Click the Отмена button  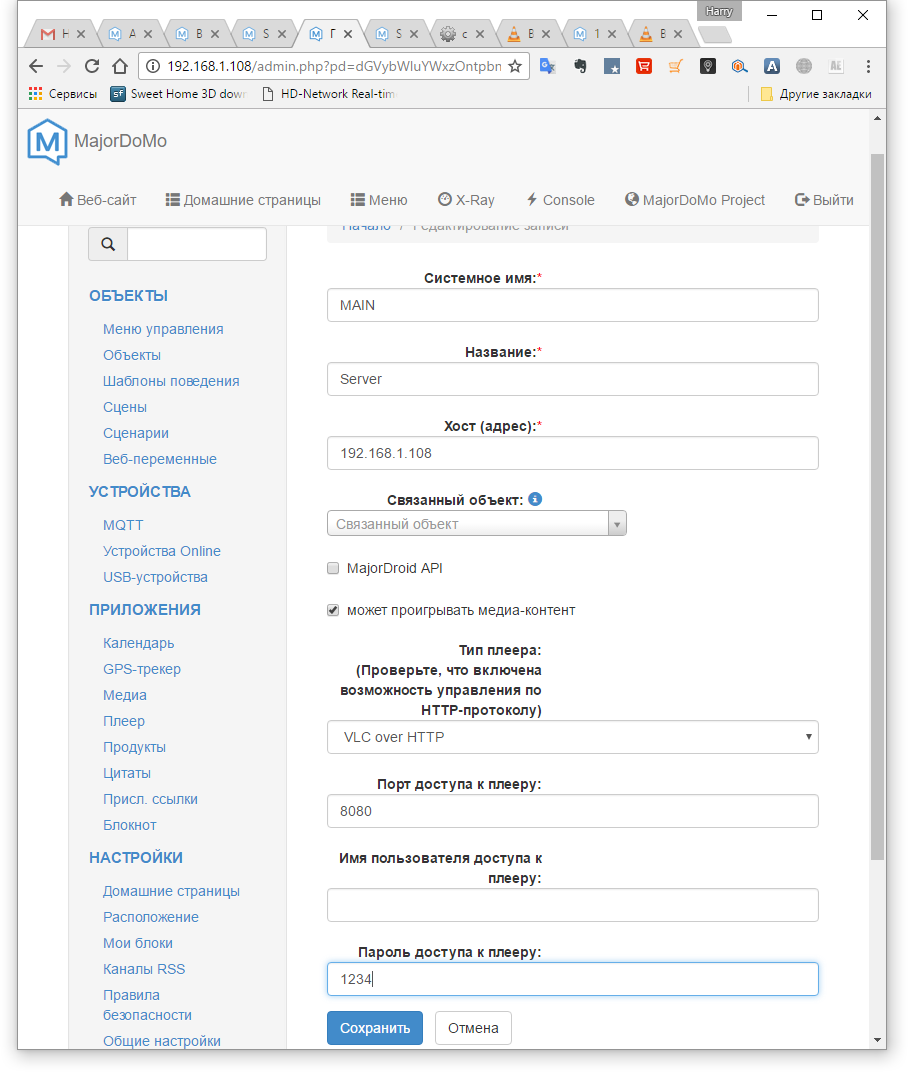[x=473, y=1028]
